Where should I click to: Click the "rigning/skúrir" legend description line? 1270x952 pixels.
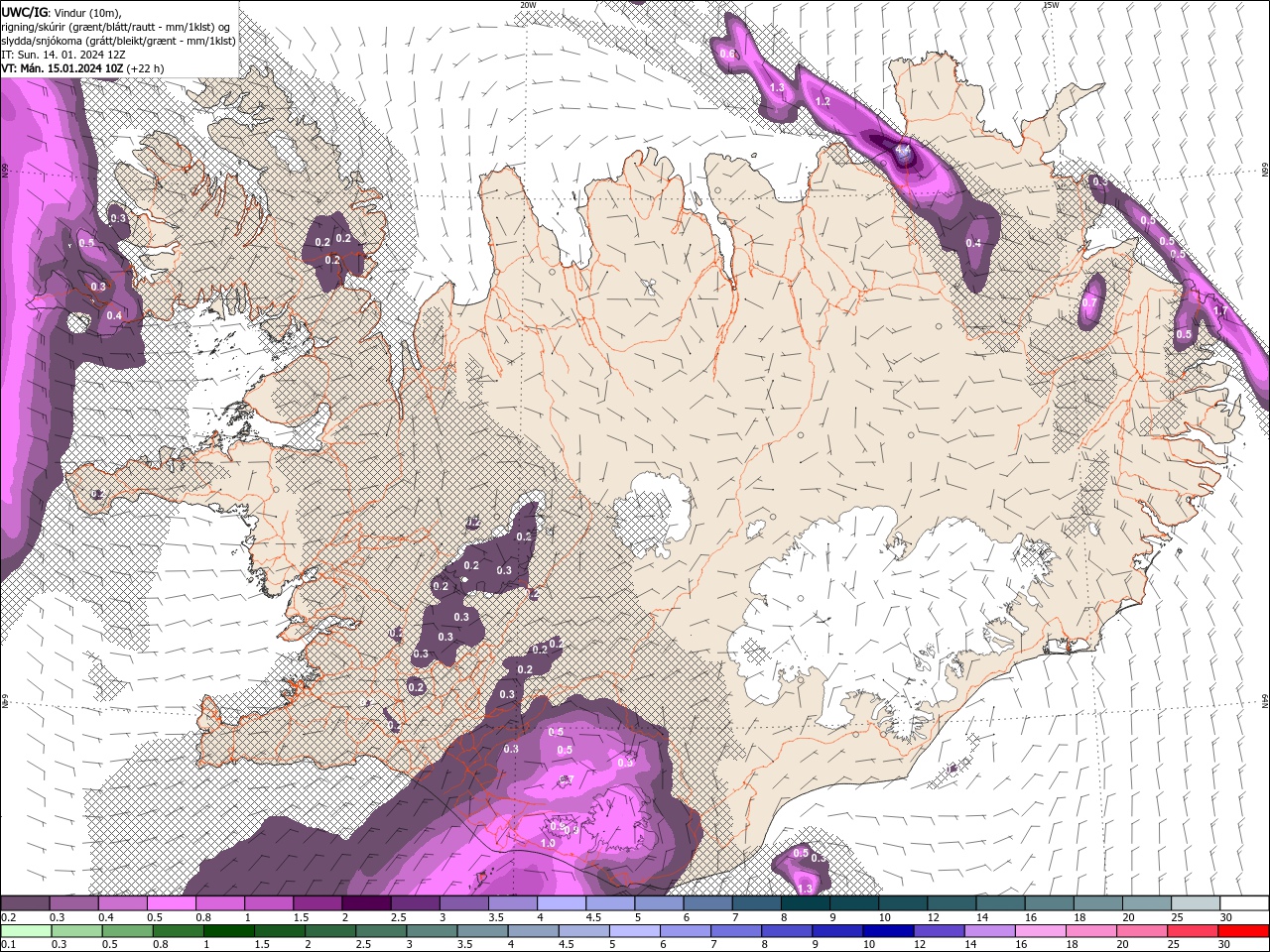(116, 26)
